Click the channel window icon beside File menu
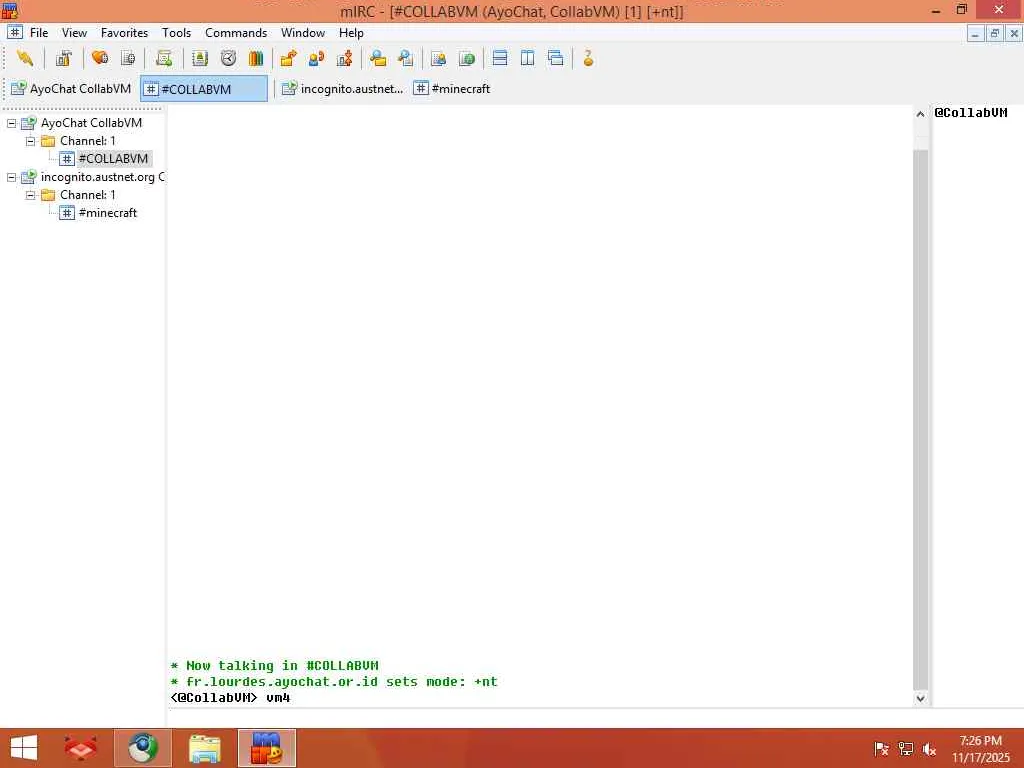 pyautogui.click(x=14, y=32)
